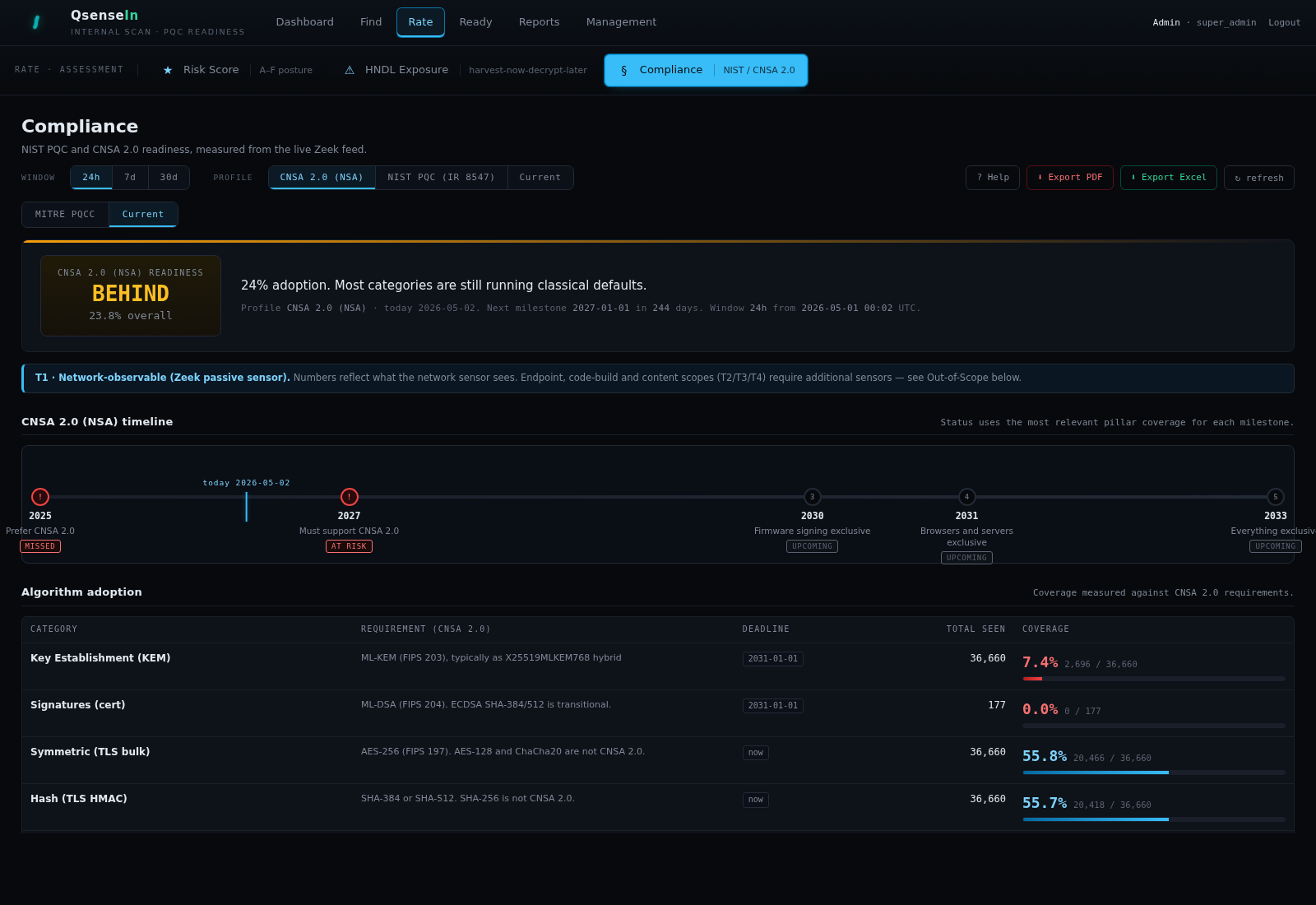Set window to 30d
The image size is (1316, 905).
coord(169,178)
